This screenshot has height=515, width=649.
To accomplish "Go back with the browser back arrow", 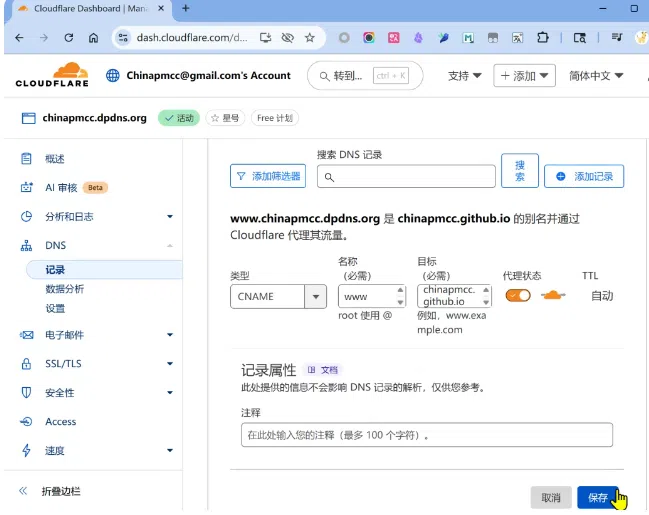I will click(x=19, y=38).
